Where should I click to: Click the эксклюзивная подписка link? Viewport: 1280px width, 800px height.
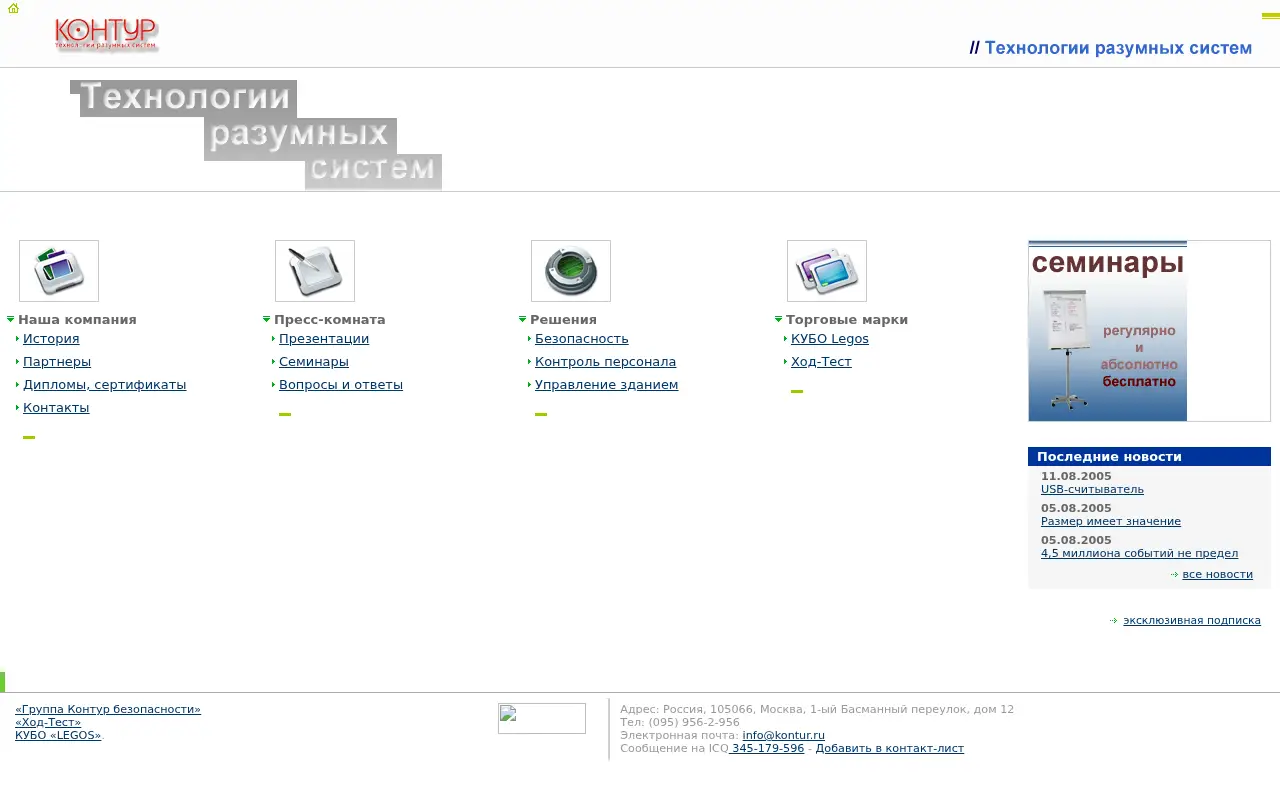point(1192,621)
